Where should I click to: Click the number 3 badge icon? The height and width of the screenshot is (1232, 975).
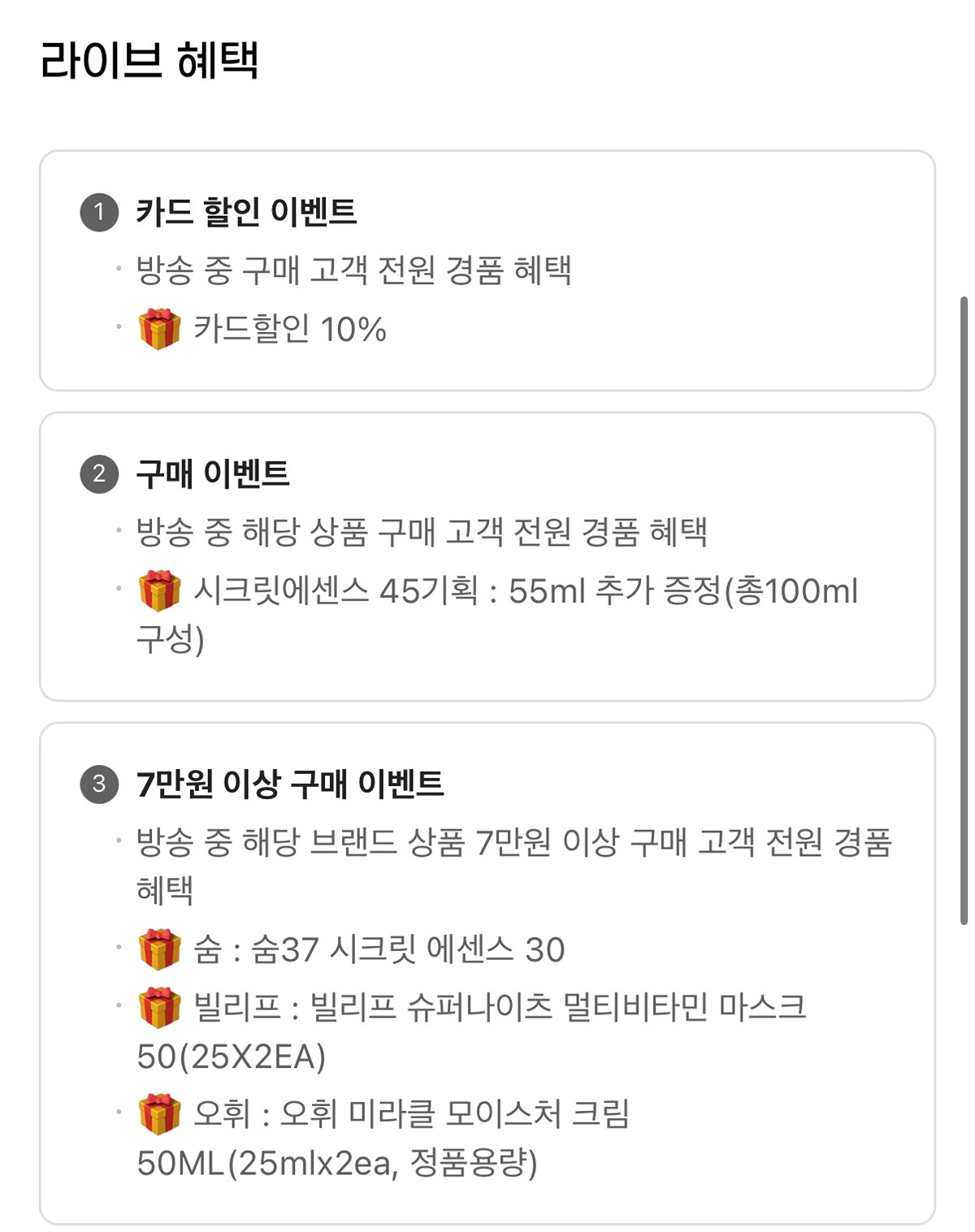(x=99, y=784)
